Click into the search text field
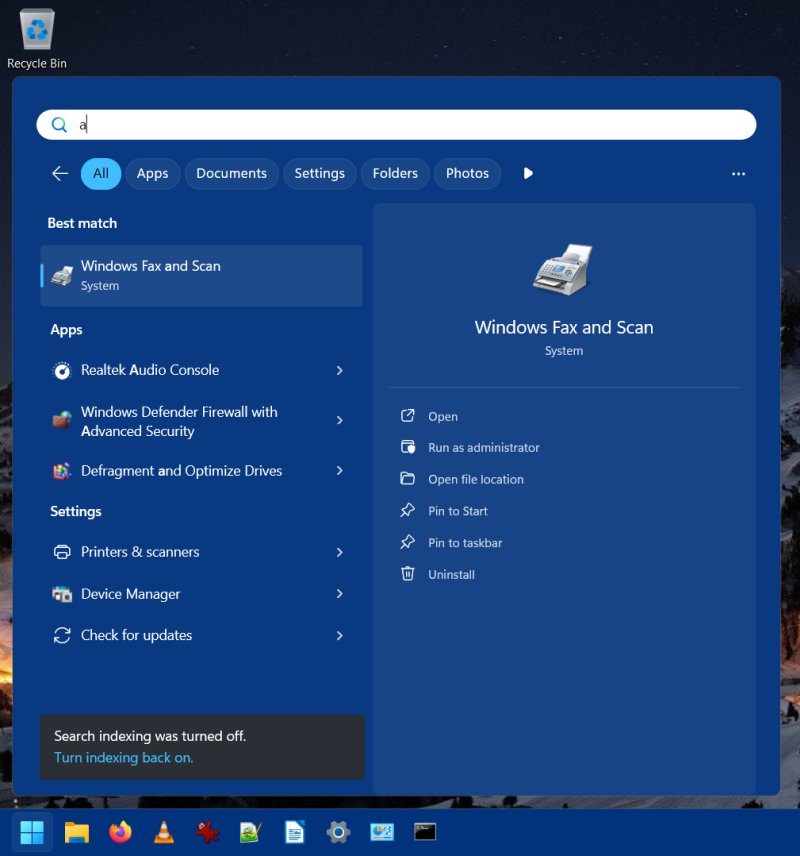Viewport: 800px width, 856px height. click(x=396, y=125)
